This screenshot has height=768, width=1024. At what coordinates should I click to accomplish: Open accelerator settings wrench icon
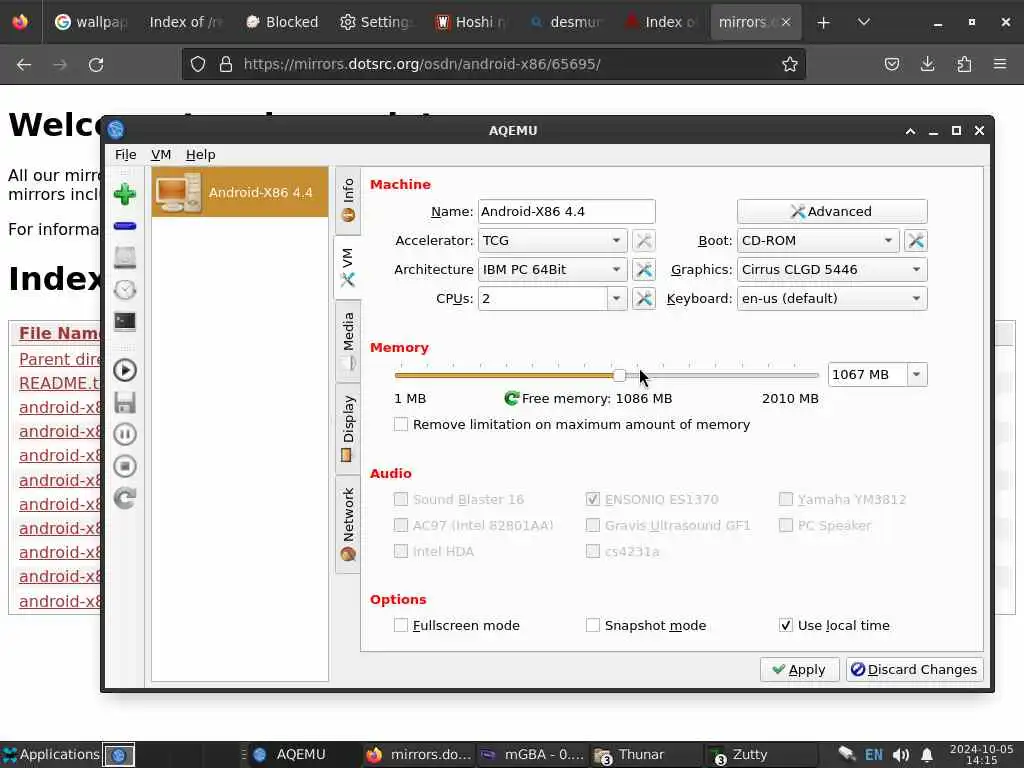(x=644, y=240)
